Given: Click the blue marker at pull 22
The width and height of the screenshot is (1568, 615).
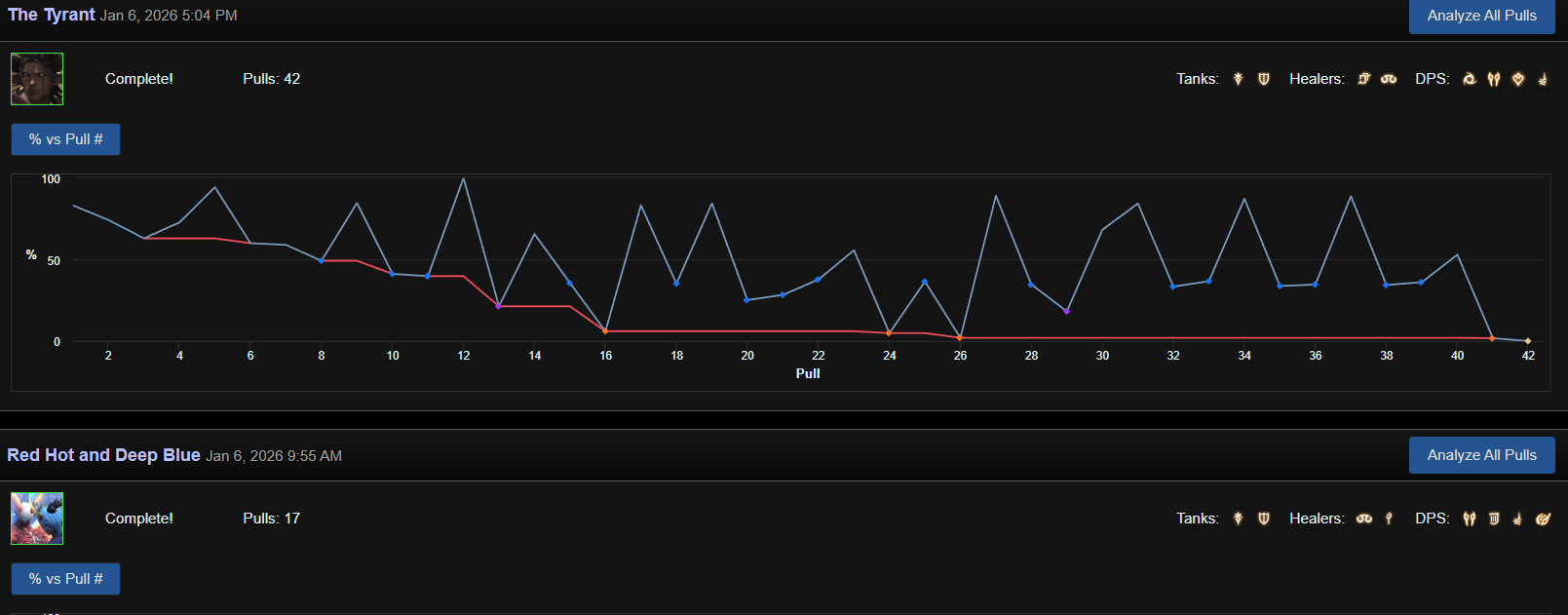Looking at the screenshot, I should coord(818,280).
